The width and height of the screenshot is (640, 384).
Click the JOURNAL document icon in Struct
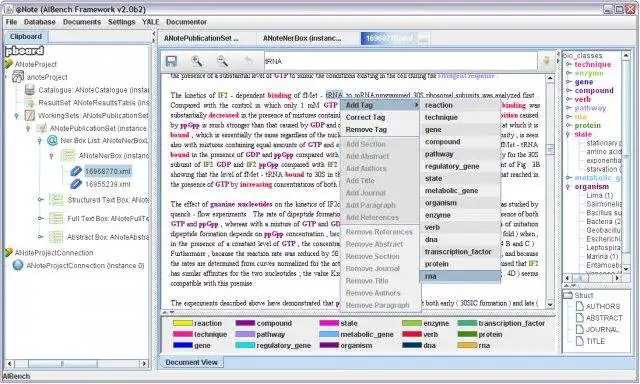click(x=580, y=329)
